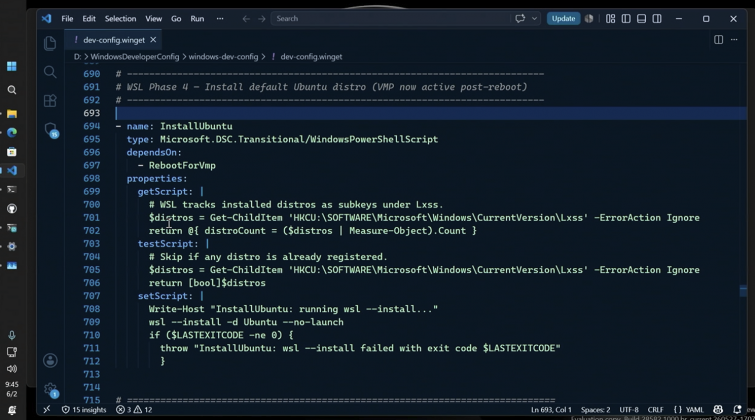Open the File menu
The width and height of the screenshot is (755, 420).
tap(67, 18)
